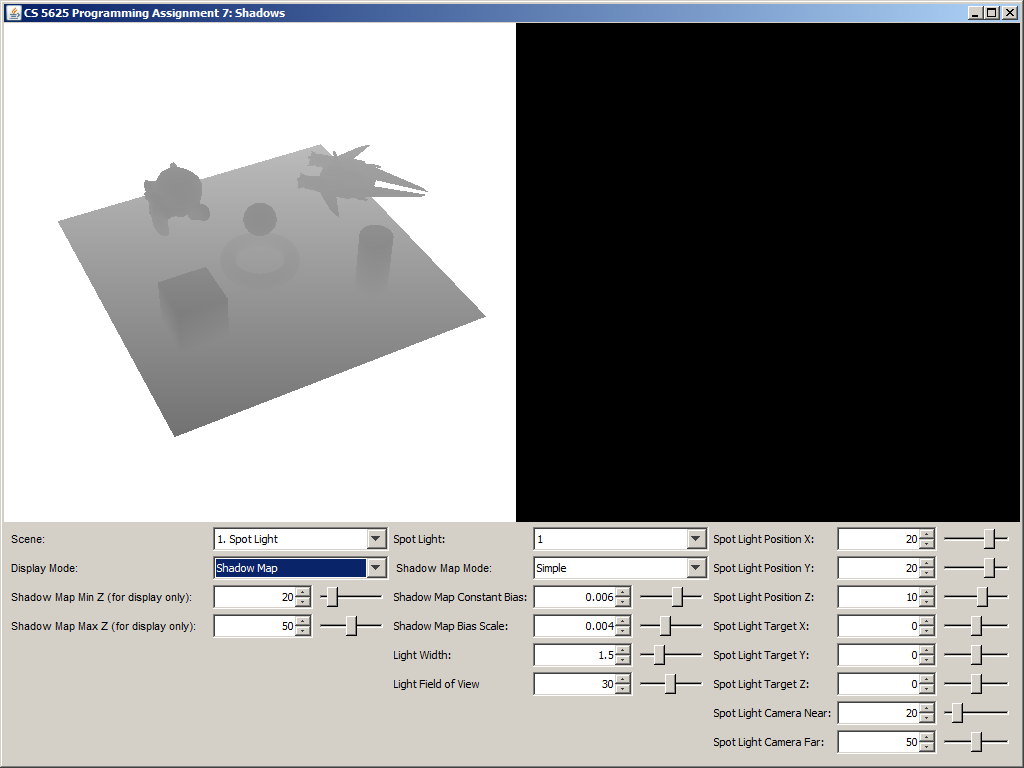Image resolution: width=1024 pixels, height=768 pixels.
Task: Open the Spot Light selector dropdown
Action: [696, 539]
